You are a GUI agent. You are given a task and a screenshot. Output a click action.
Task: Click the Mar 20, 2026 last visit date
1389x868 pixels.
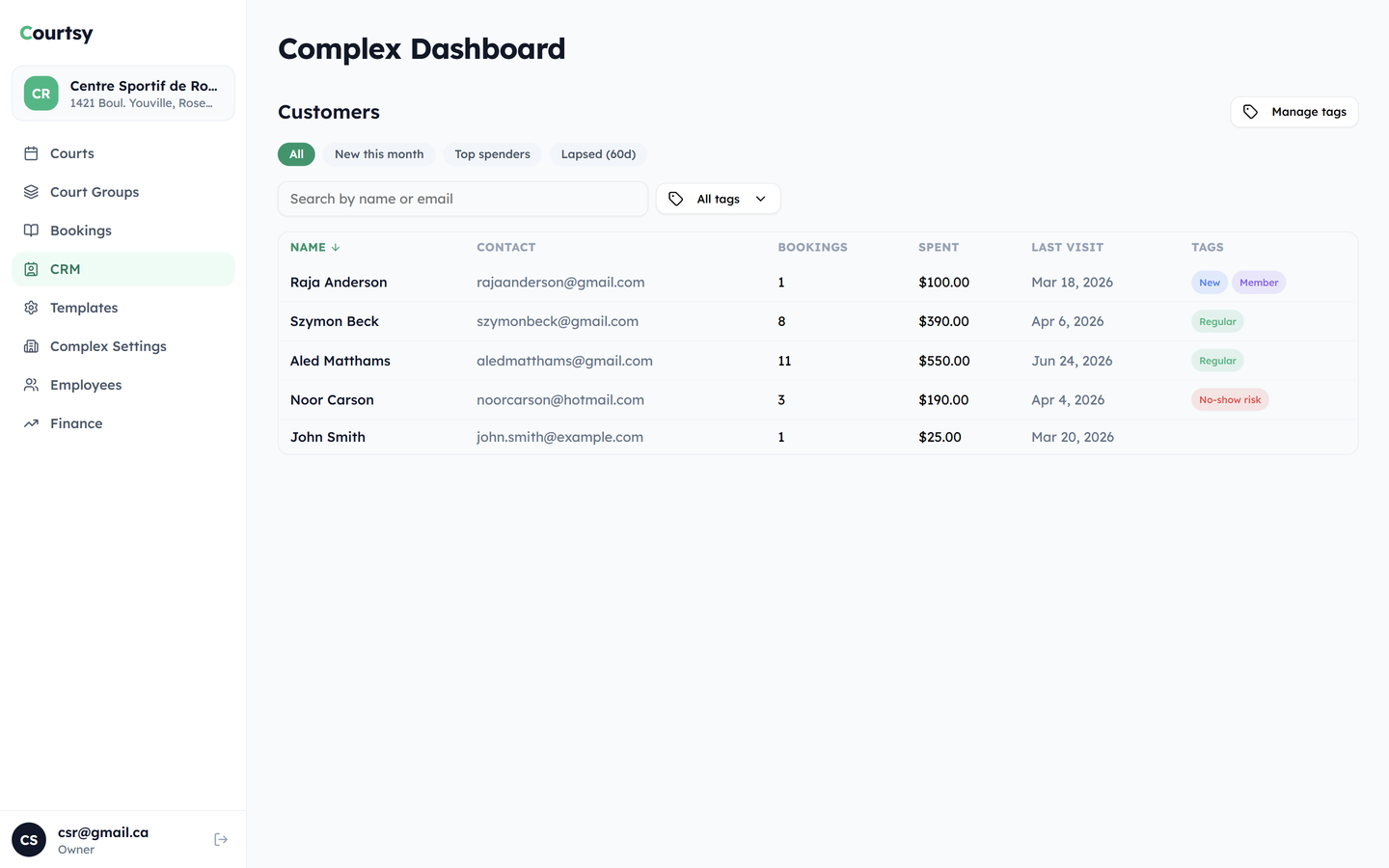pos(1073,437)
